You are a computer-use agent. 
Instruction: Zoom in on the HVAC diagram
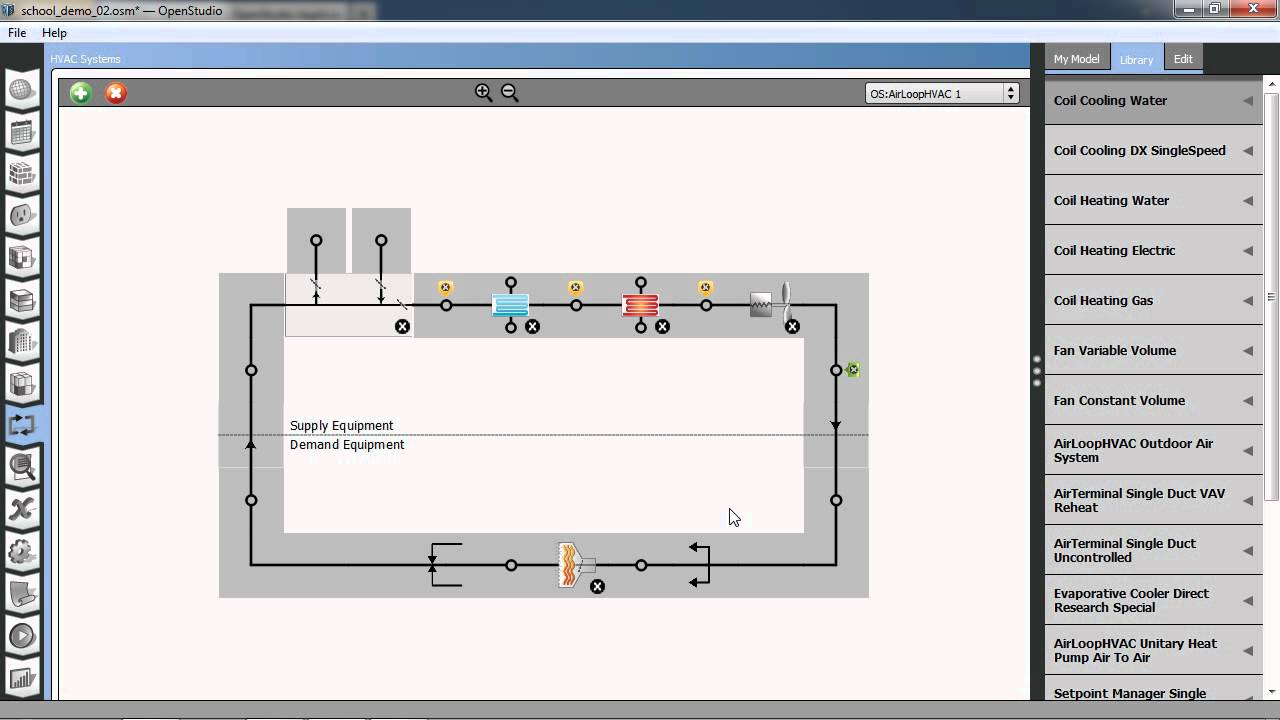click(x=484, y=93)
